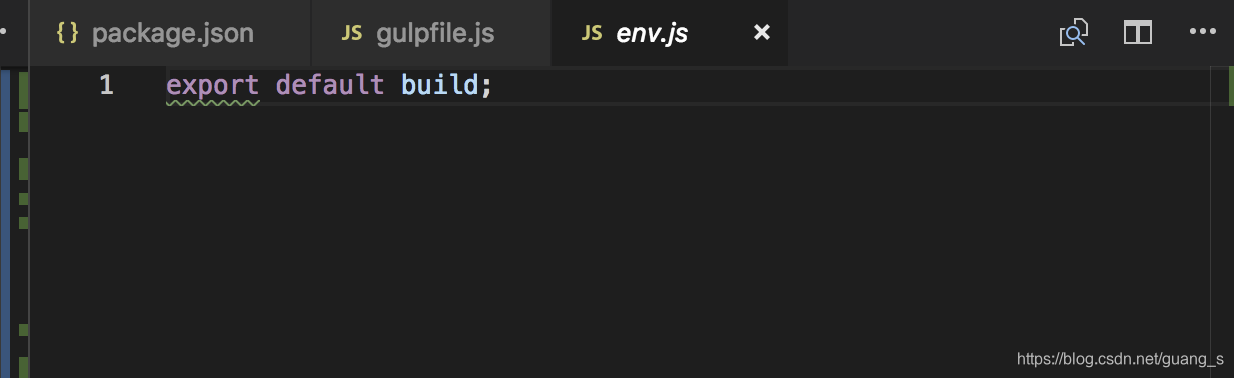The image size is (1234, 378).
Task: Click the JS icon on gulpfile.js tab
Action: pos(352,33)
